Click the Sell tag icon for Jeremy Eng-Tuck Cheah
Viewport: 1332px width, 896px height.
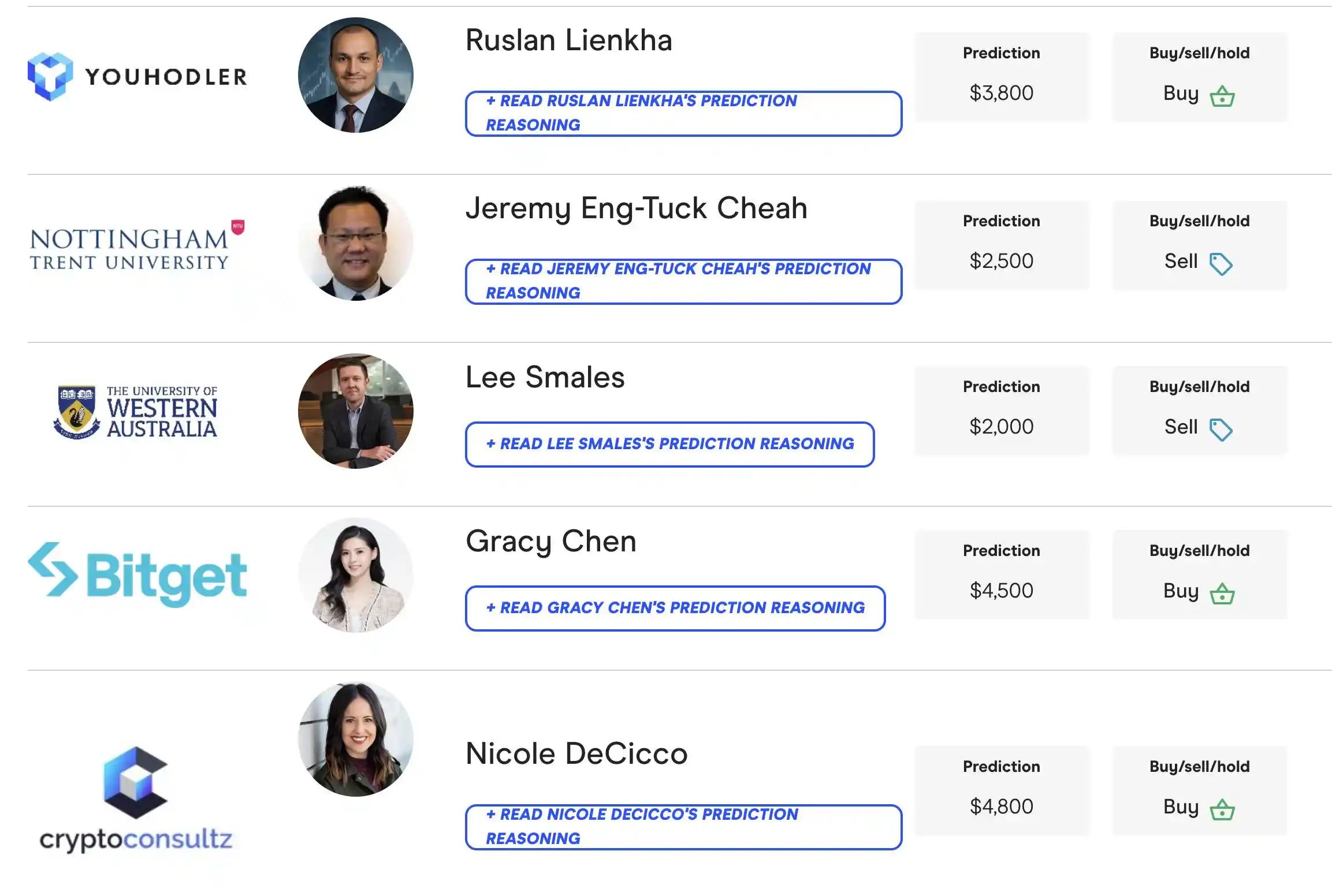tap(1221, 264)
